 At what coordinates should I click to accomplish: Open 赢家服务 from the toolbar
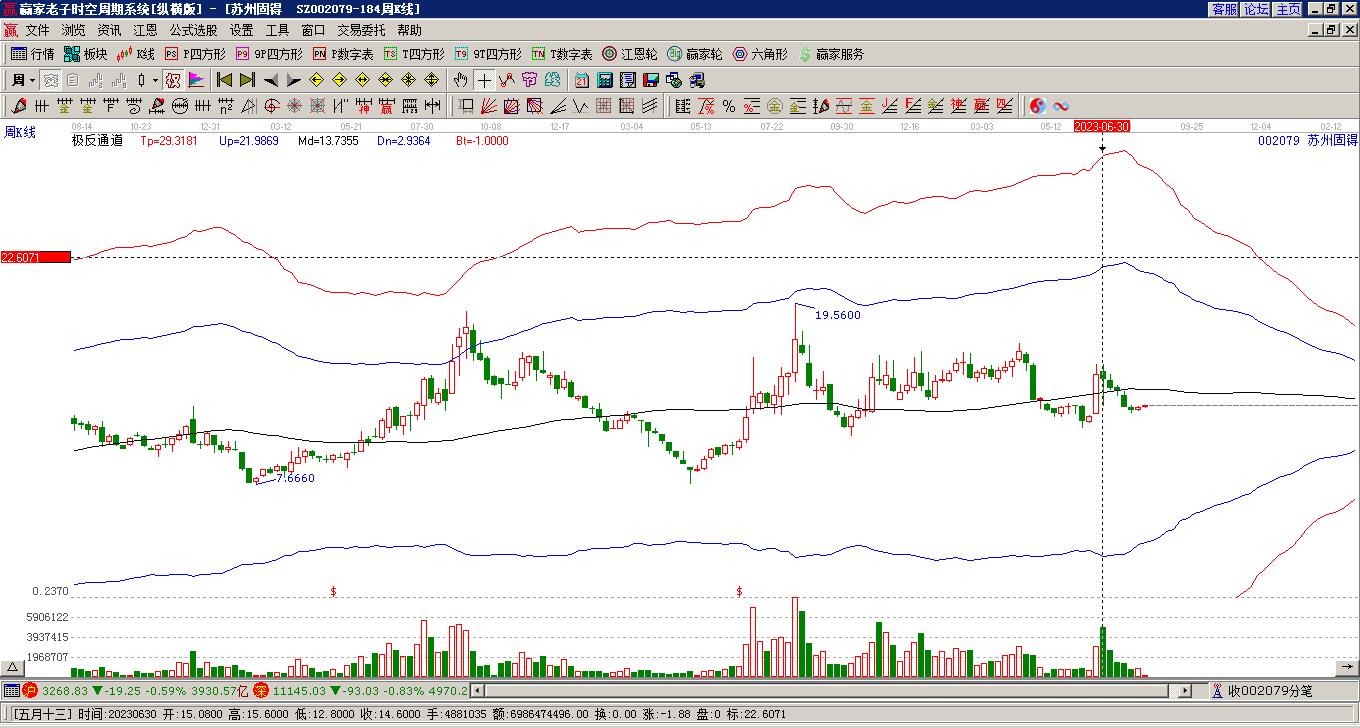coord(831,54)
